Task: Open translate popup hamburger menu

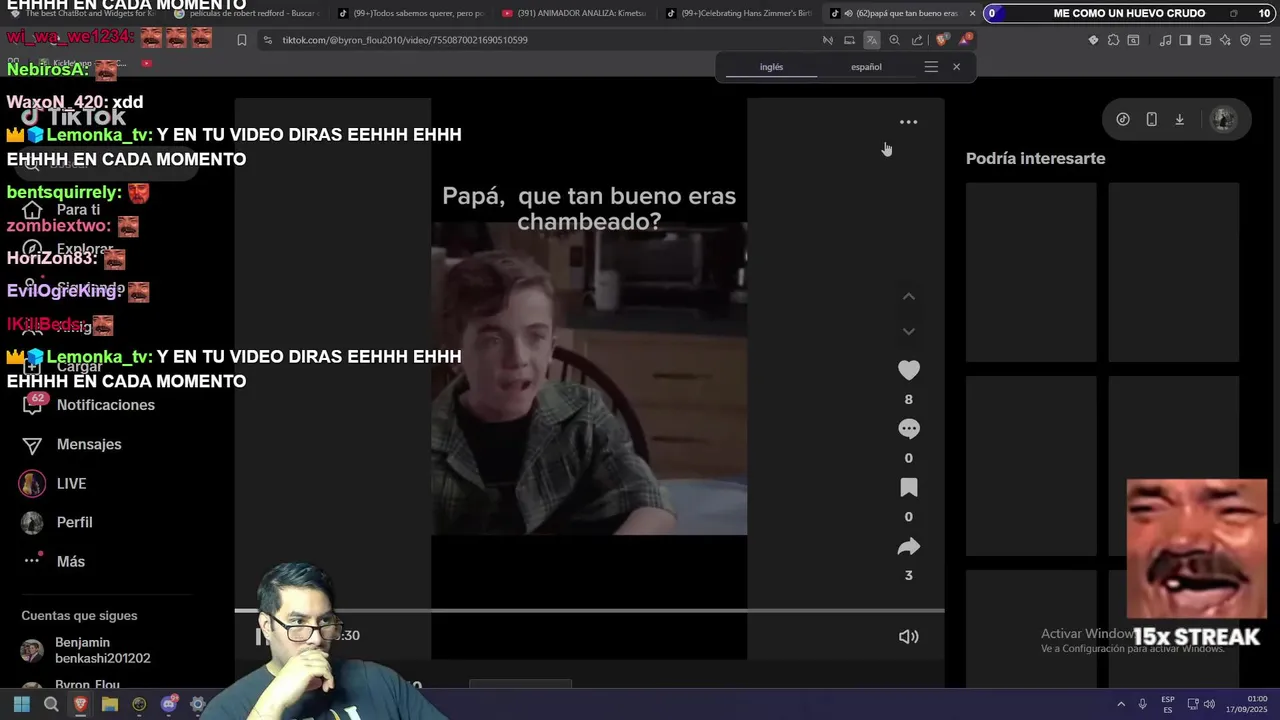Action: click(931, 67)
